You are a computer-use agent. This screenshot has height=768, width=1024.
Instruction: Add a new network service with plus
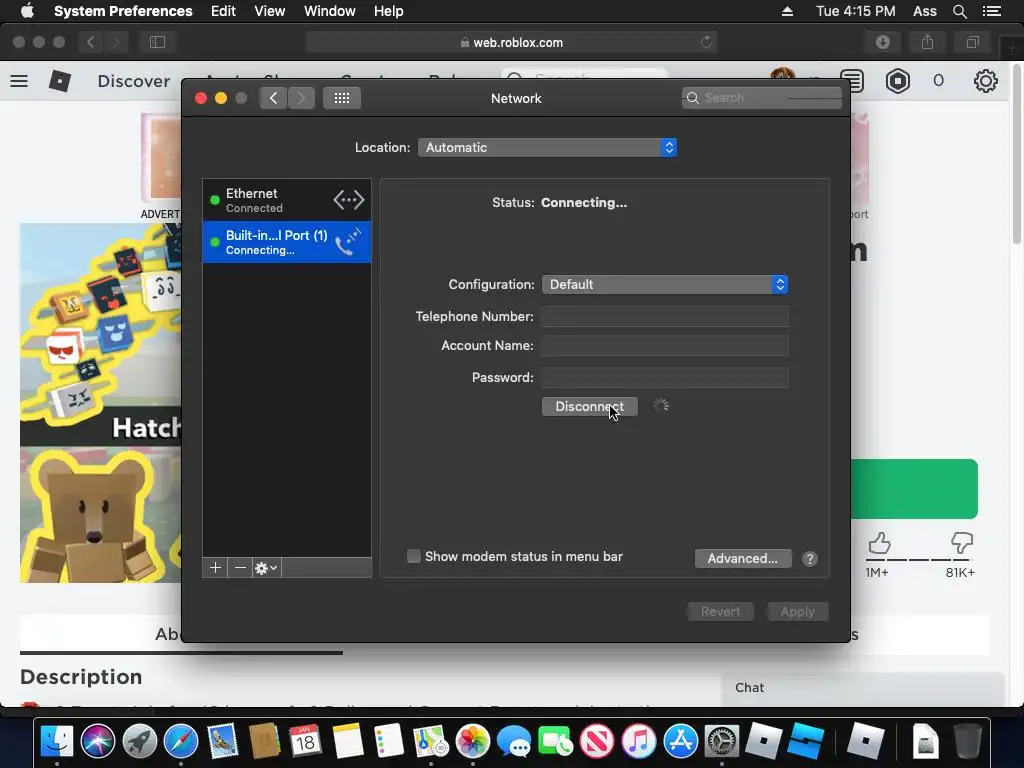pyautogui.click(x=215, y=568)
